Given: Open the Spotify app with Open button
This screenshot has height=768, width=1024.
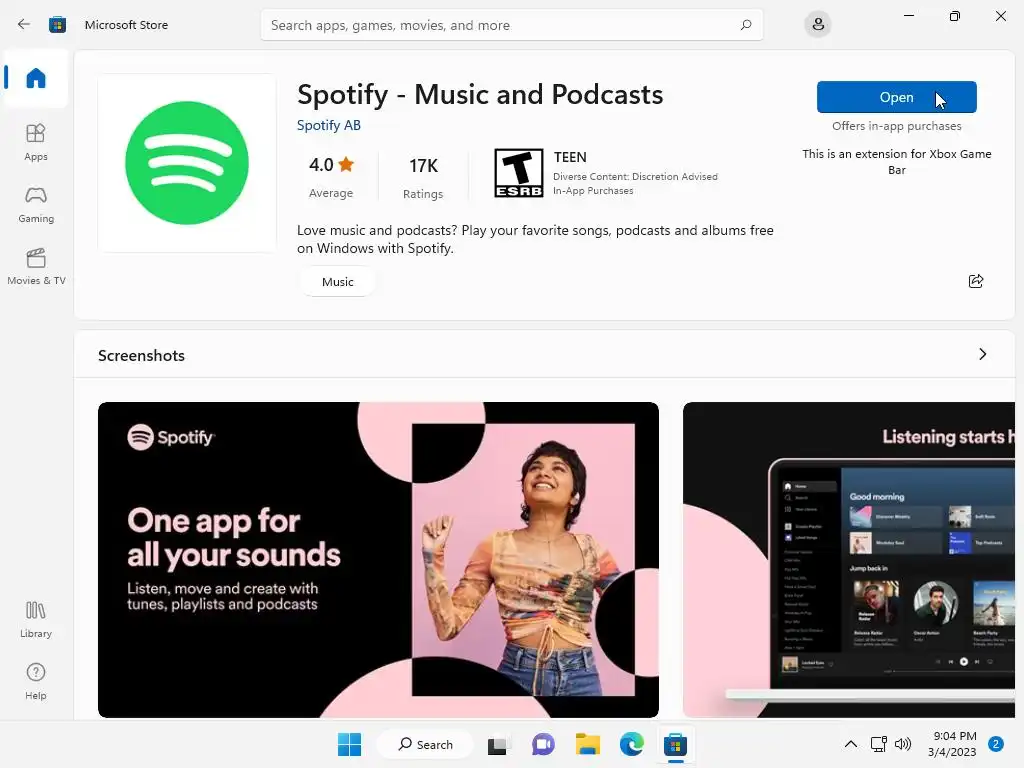Looking at the screenshot, I should coord(897,97).
